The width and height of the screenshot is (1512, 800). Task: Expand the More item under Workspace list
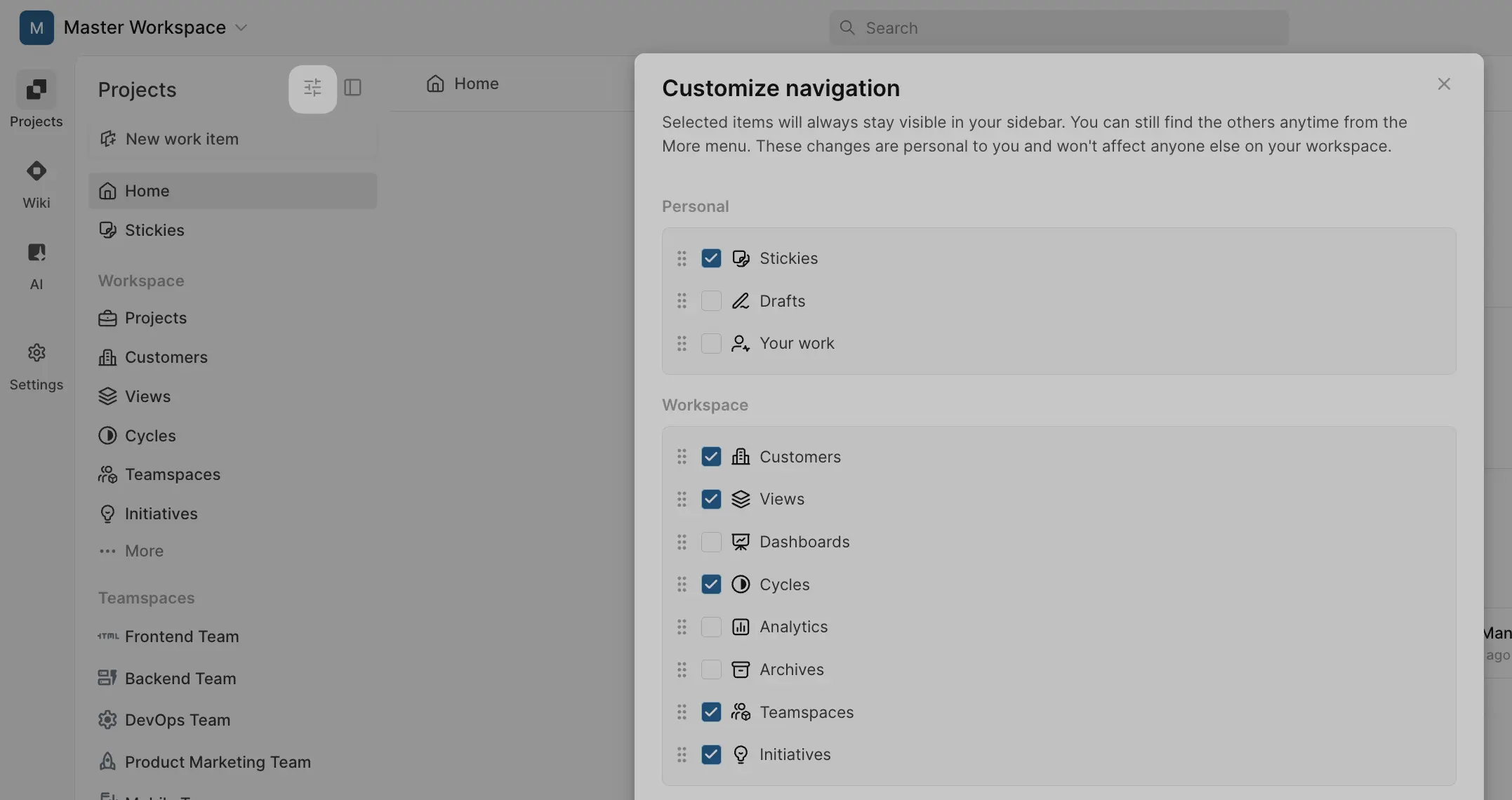[x=143, y=551]
